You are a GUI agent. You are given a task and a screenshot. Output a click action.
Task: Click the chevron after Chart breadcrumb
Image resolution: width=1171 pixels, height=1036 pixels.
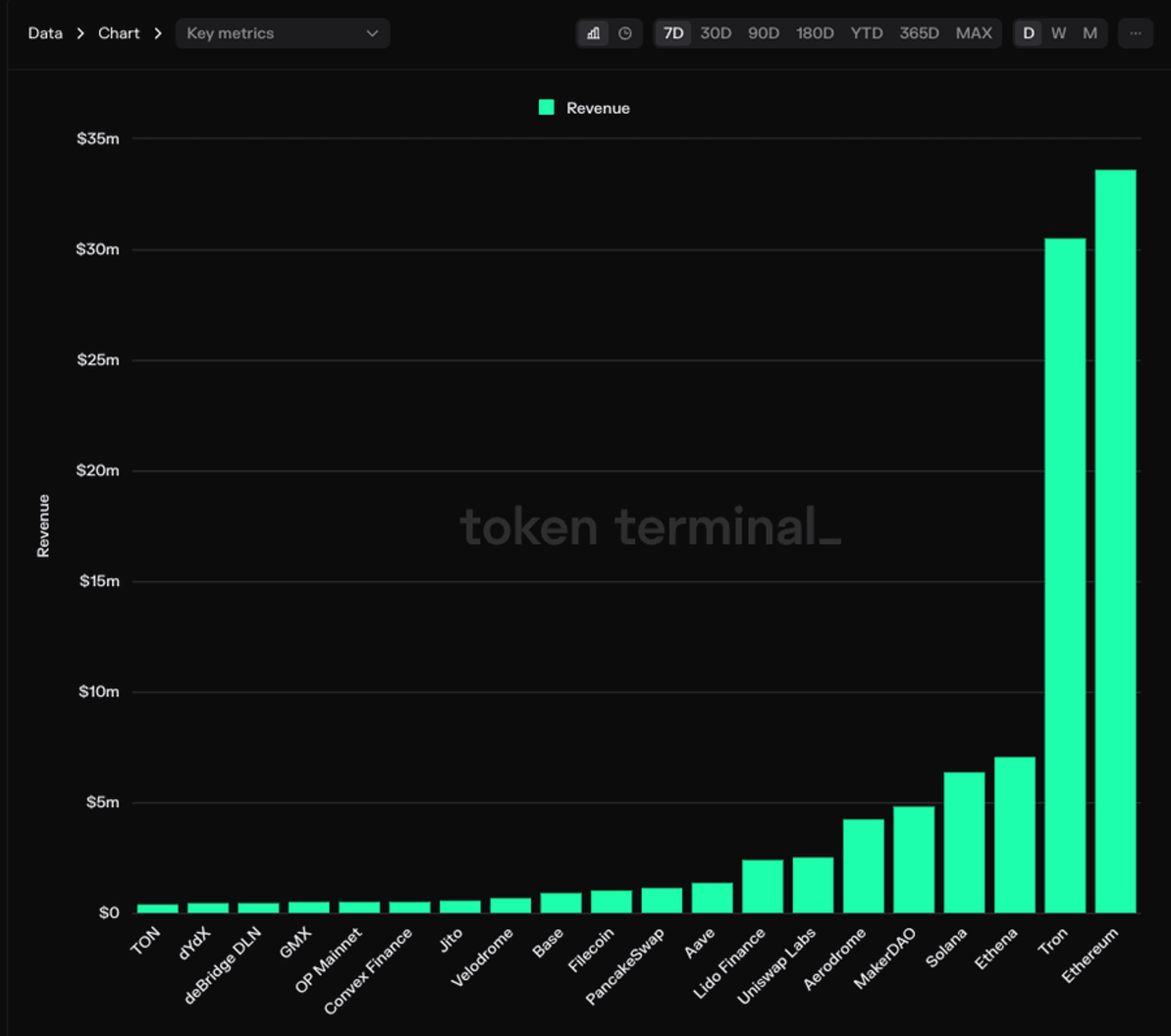coord(158,33)
